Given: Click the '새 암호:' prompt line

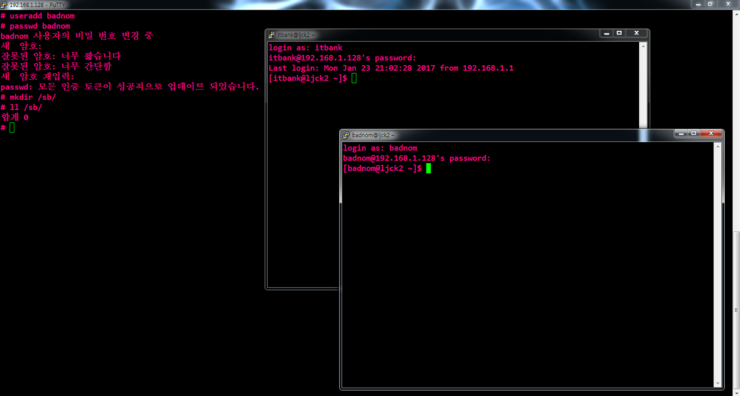Looking at the screenshot, I should click(x=21, y=46).
